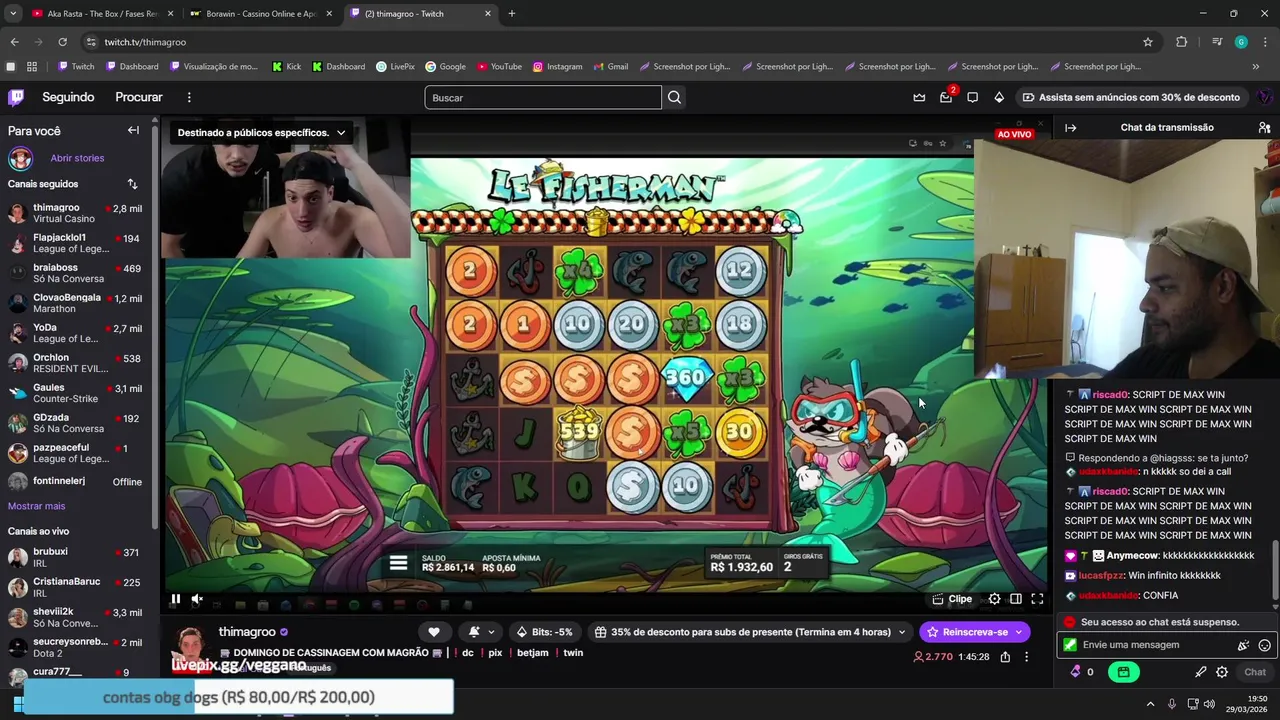Open notifications inbox with badge 2
Image resolution: width=1280 pixels, height=720 pixels.
tap(946, 97)
